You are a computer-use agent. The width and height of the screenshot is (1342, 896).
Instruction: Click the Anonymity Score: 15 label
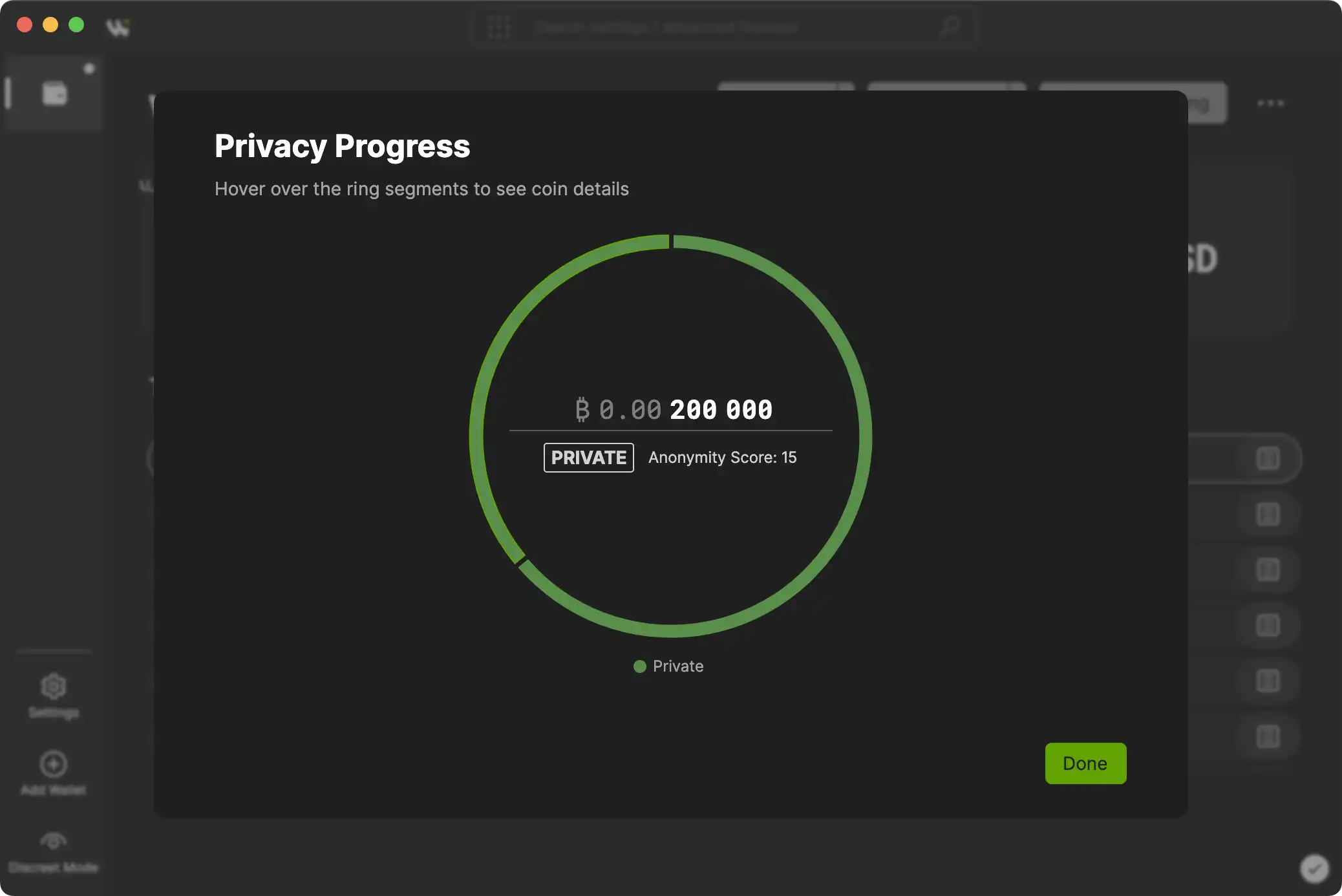coord(722,457)
